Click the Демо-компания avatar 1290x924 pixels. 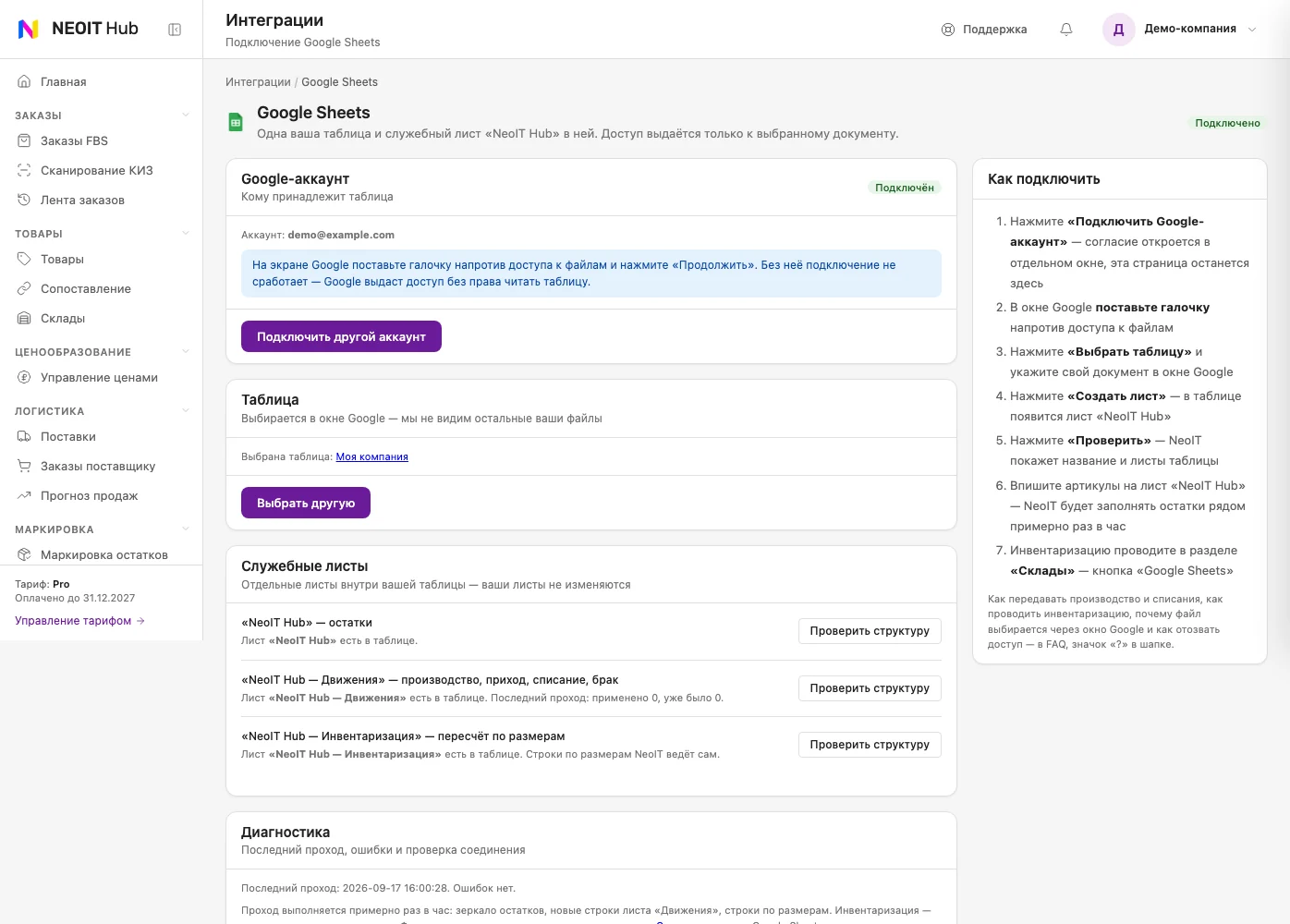tap(1119, 30)
